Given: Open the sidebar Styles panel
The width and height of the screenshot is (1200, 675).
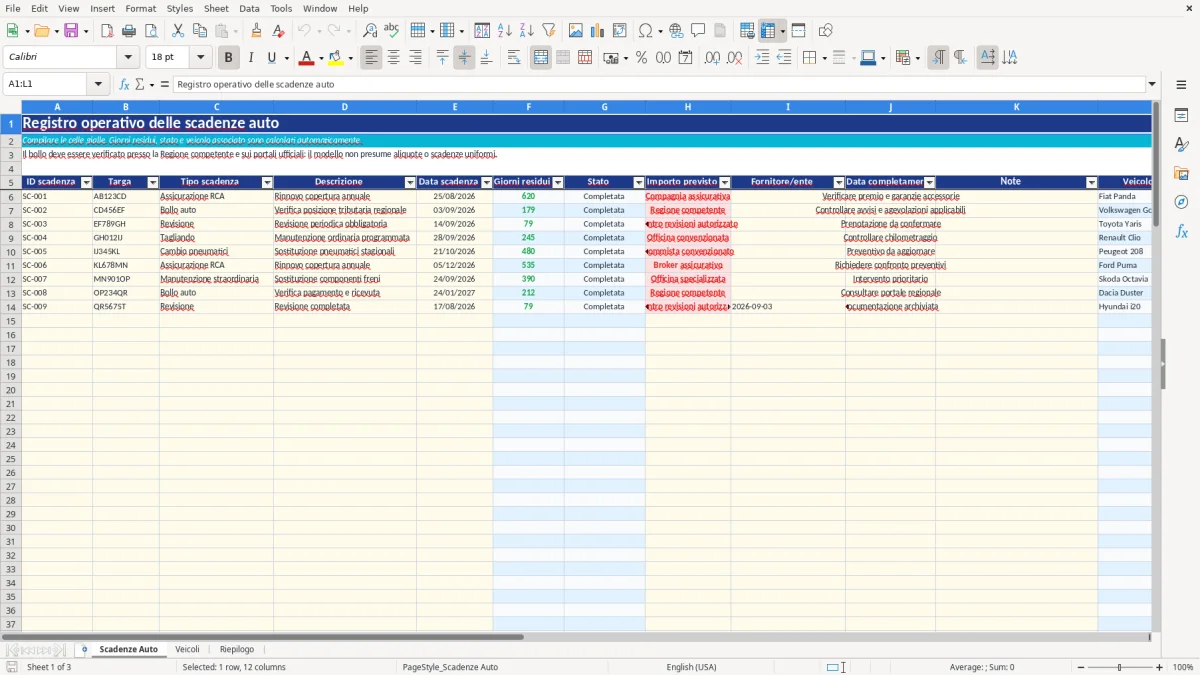Looking at the screenshot, I should [1182, 145].
